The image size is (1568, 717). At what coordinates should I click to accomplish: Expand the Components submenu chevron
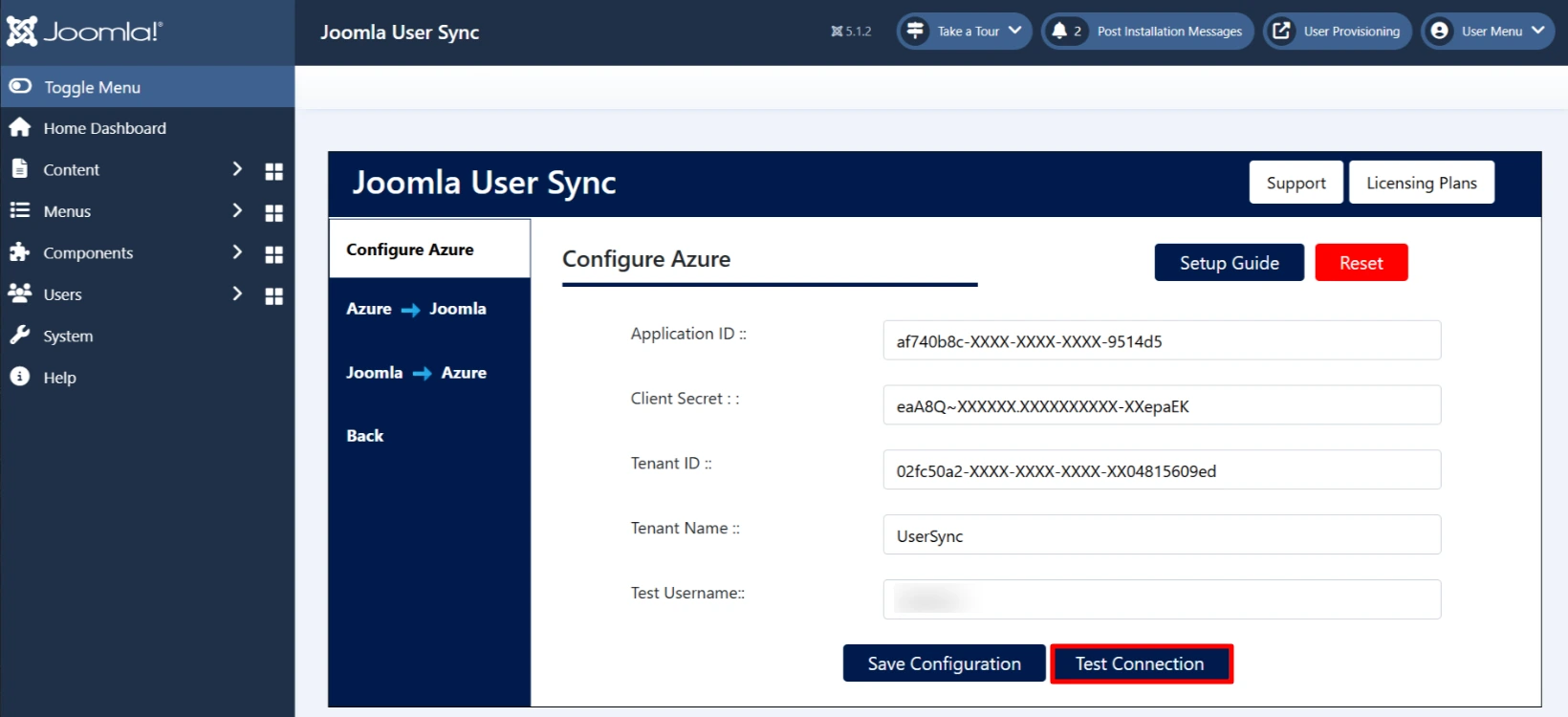pos(237,251)
